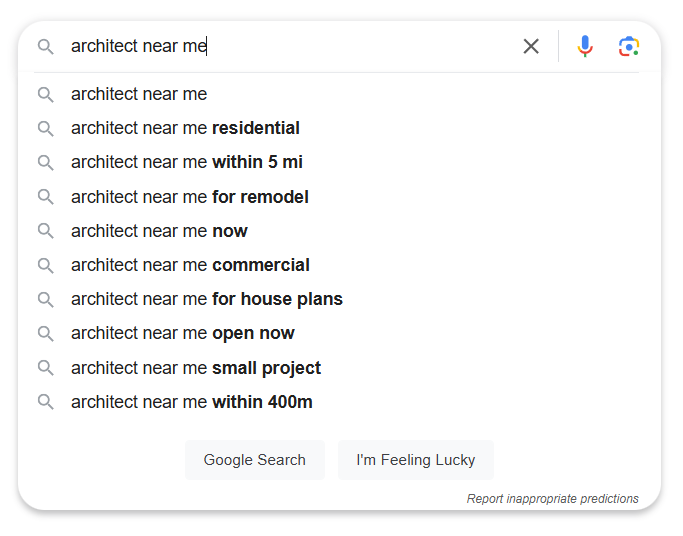Click magnifier icon beside 'within 5 mi' suggestion

pos(45,162)
